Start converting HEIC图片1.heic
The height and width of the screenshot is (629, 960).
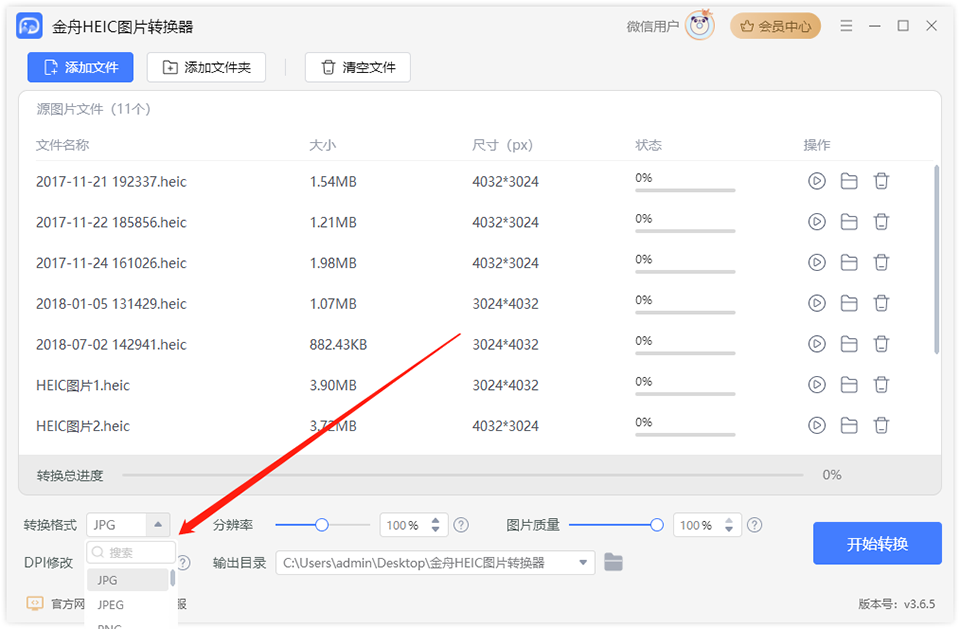817,385
